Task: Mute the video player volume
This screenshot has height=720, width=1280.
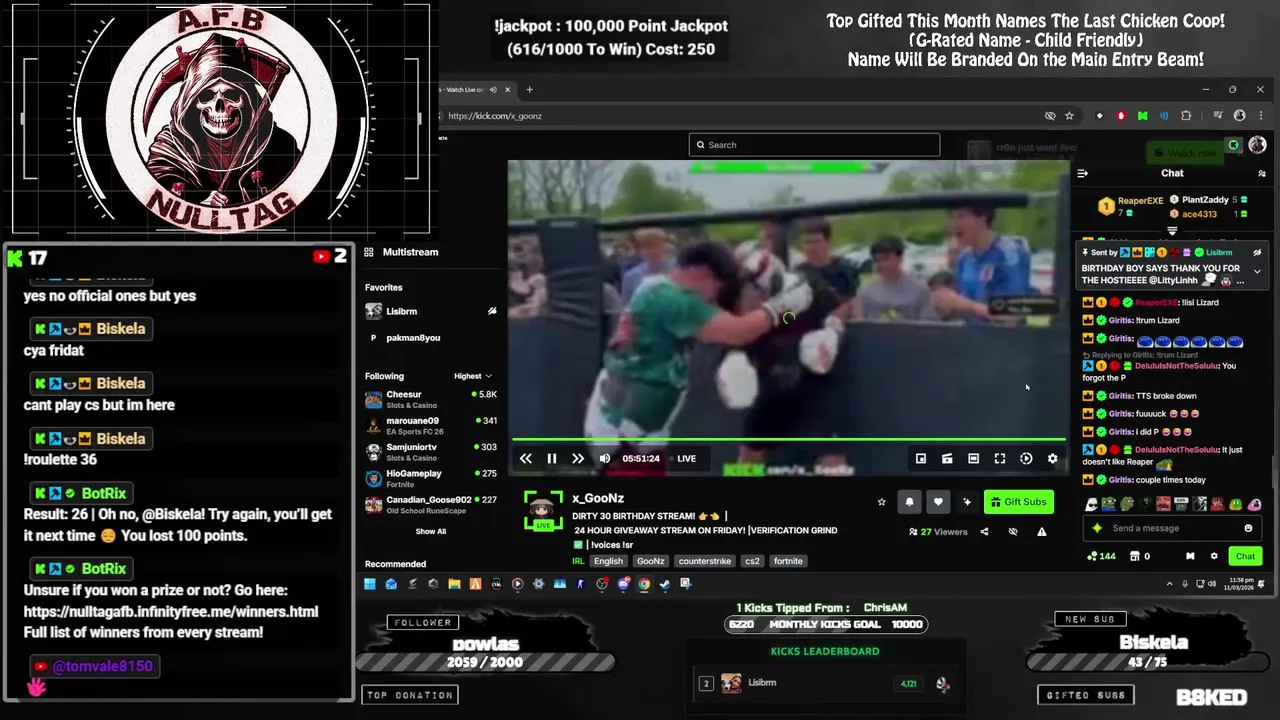Action: 604,458
